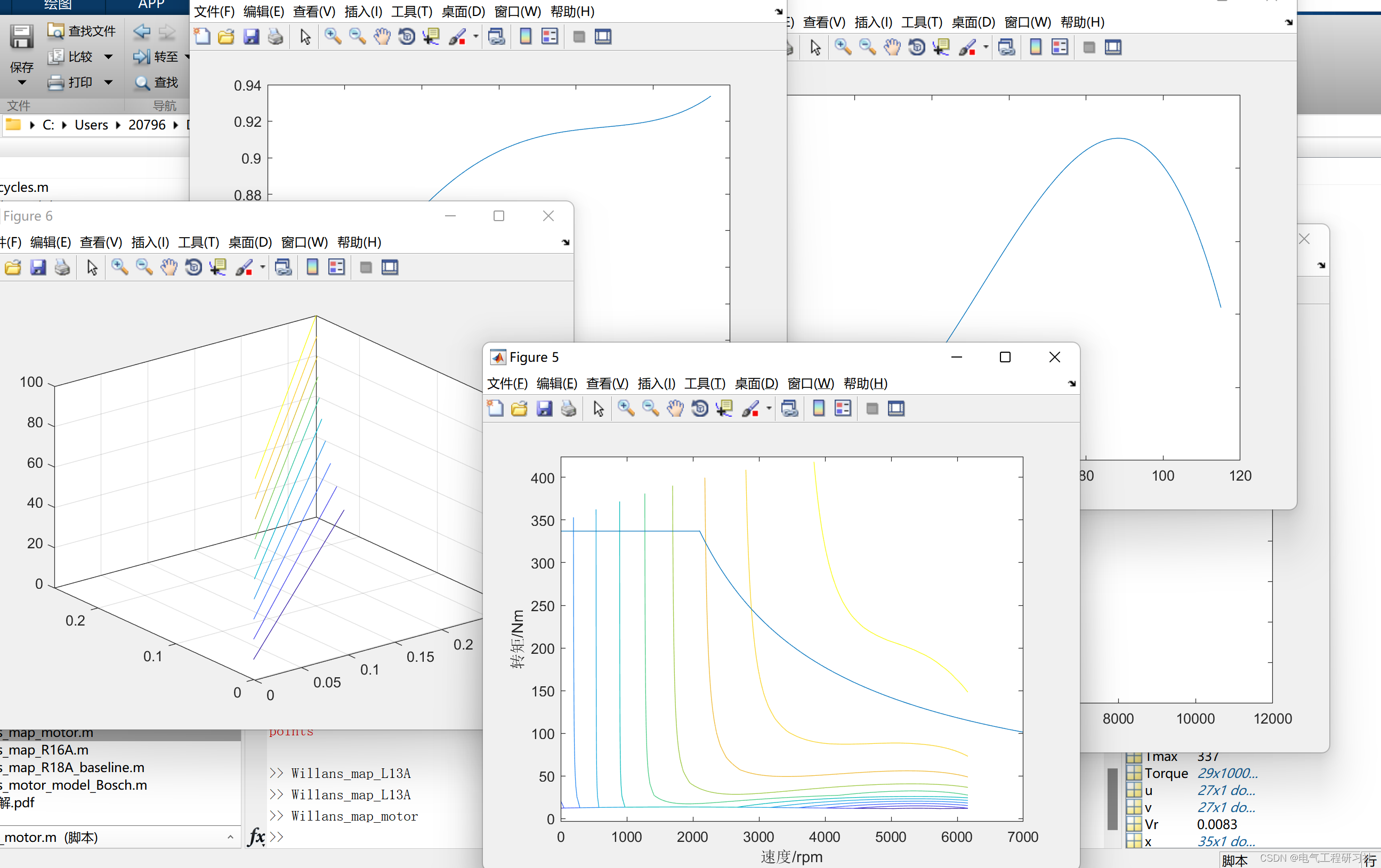Activate Rotate 3D tool in Figure 6 toolbar
1381x868 pixels.
(193, 267)
